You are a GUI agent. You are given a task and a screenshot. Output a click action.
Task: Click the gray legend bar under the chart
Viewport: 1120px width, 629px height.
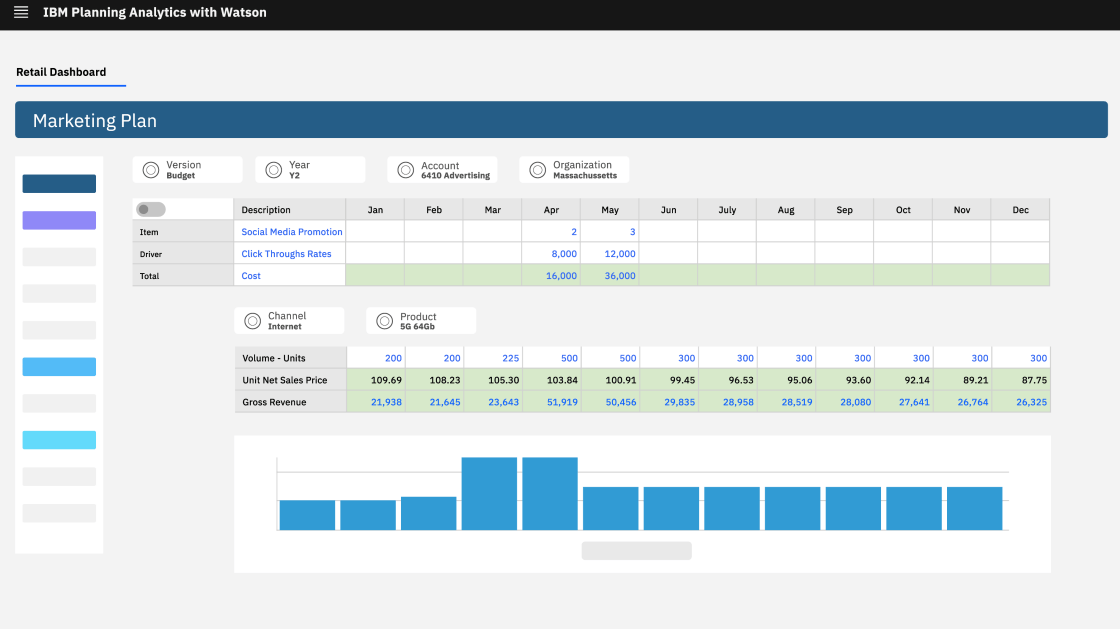coord(636,550)
